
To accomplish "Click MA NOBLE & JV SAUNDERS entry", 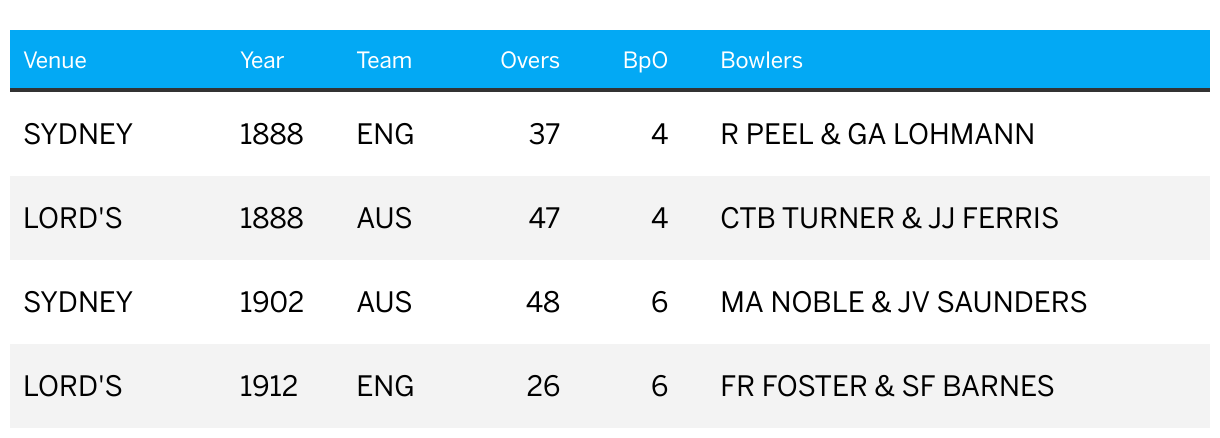I will click(x=903, y=302).
